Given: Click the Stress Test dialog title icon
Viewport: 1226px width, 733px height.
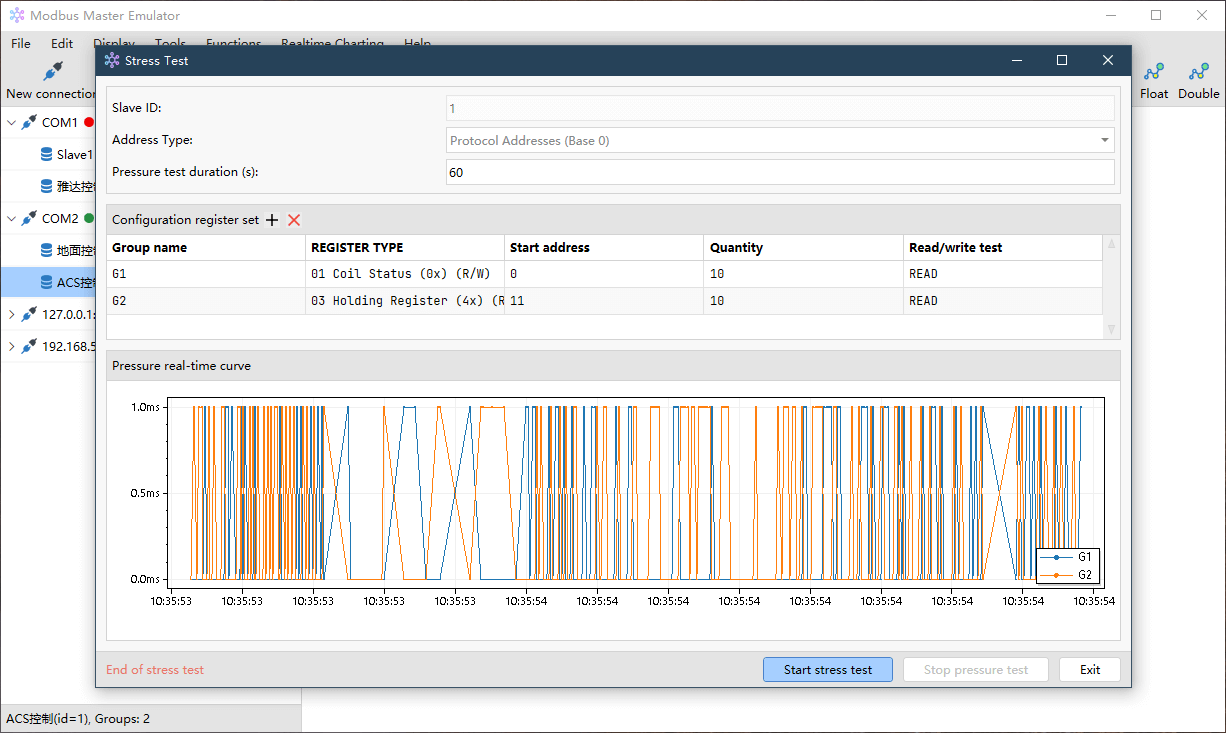Looking at the screenshot, I should 112,61.
